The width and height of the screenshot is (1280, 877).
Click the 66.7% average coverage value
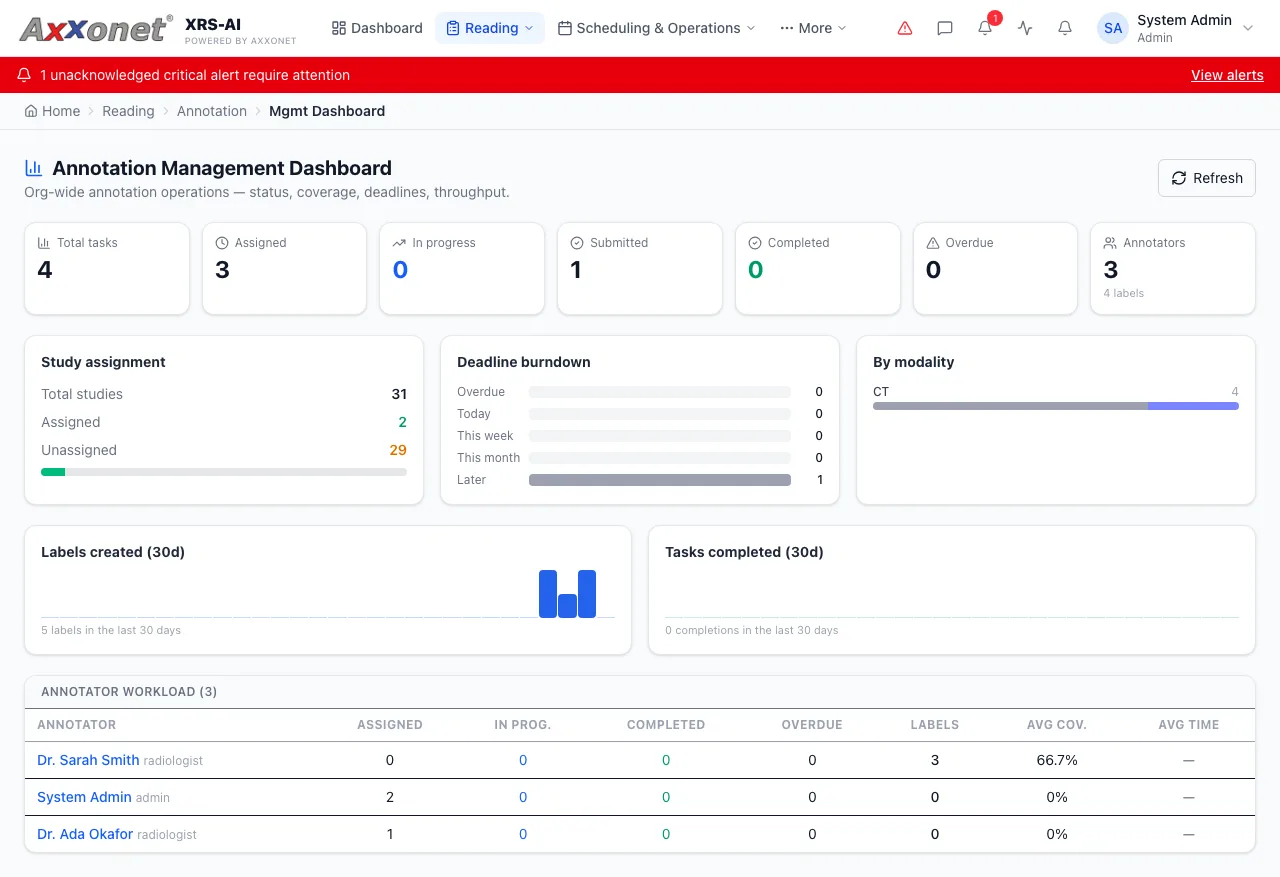[1057, 760]
